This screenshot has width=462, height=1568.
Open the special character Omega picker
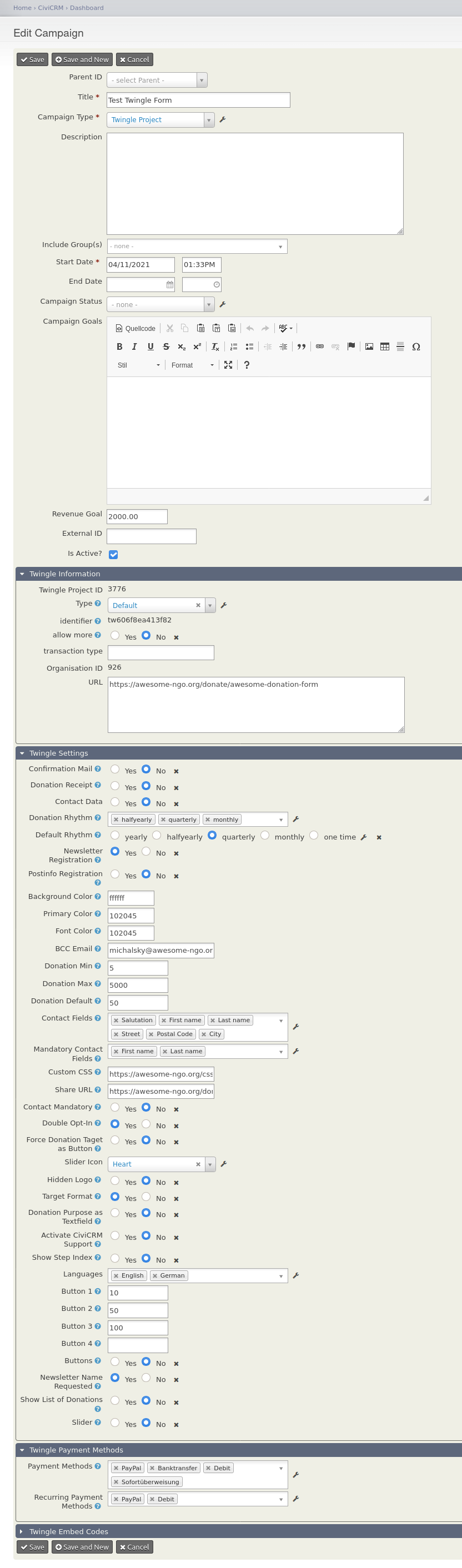pyautogui.click(x=416, y=346)
